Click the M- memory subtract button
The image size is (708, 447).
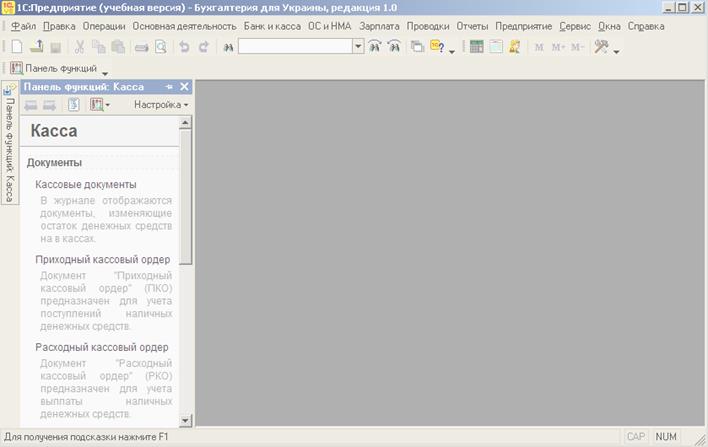pos(578,47)
